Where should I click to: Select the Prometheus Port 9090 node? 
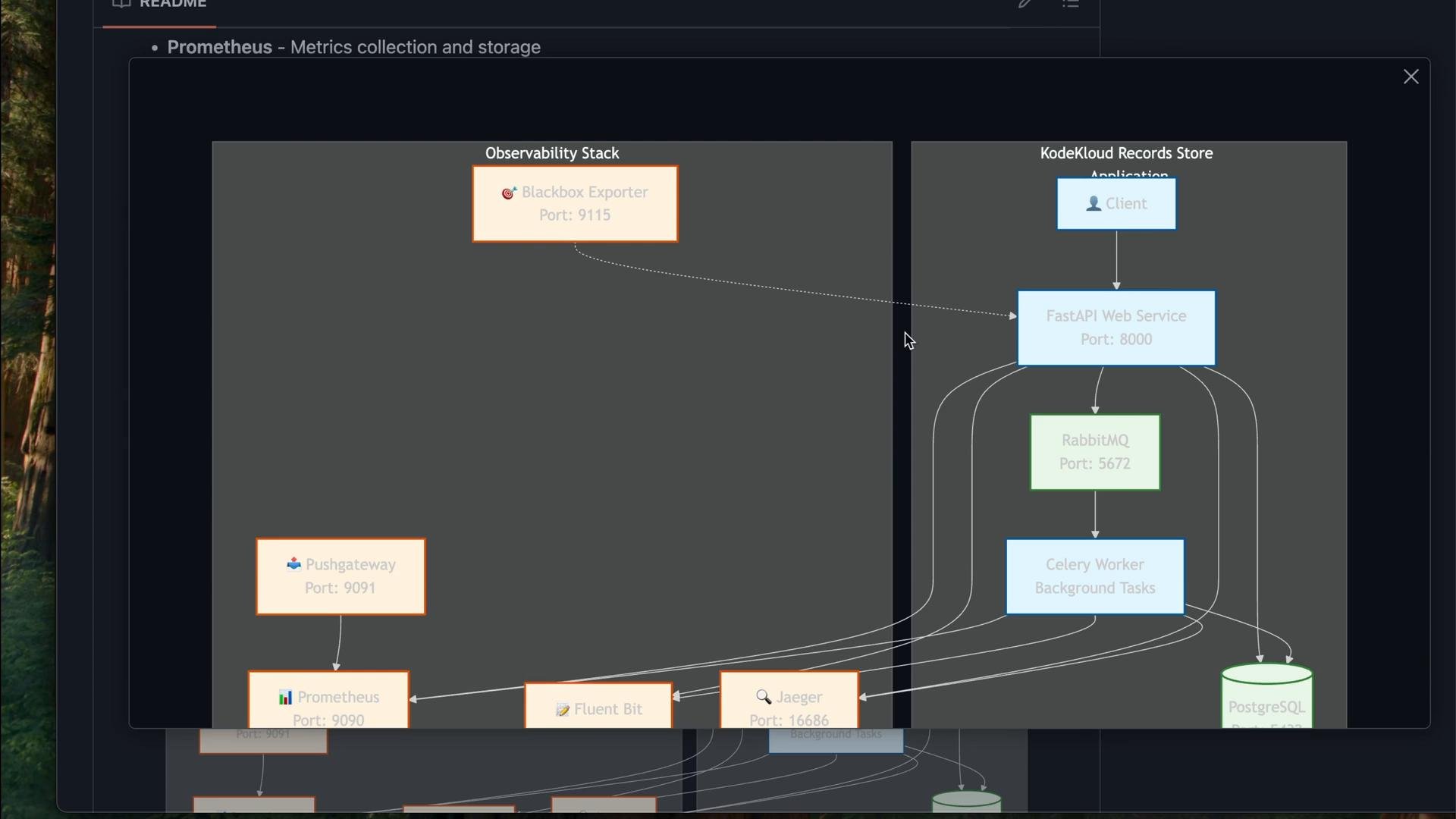328,700
